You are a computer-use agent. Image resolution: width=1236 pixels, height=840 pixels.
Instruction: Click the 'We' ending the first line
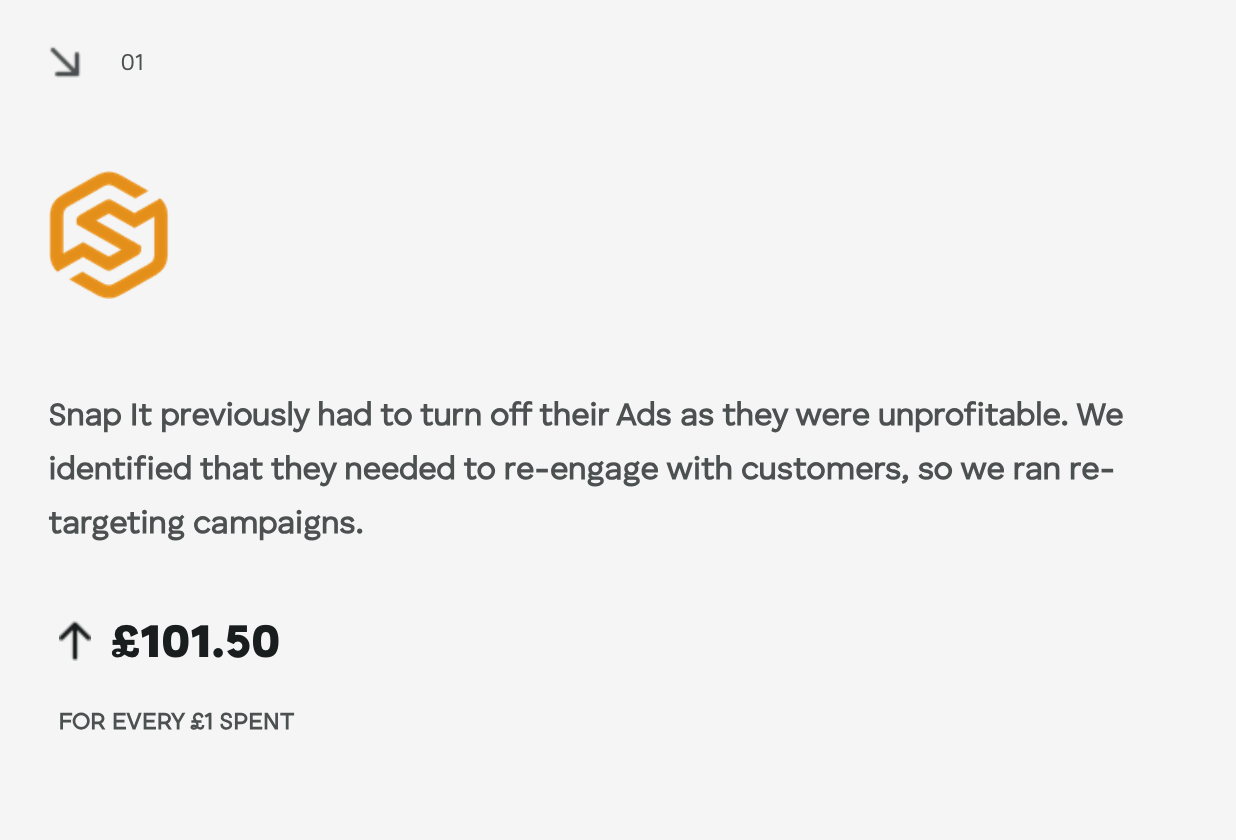point(1100,414)
